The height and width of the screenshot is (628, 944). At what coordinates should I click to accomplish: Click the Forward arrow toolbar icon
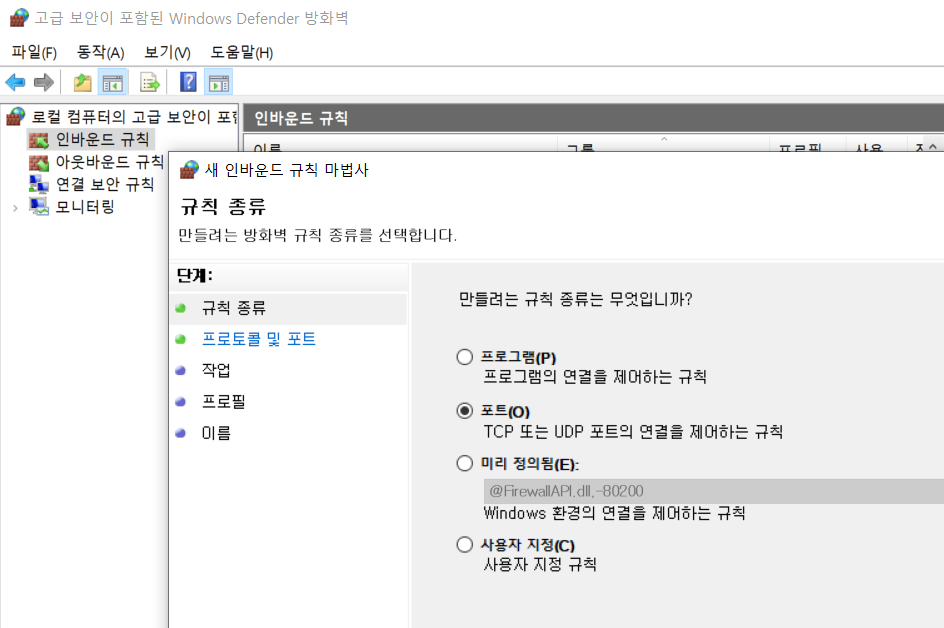point(43,82)
